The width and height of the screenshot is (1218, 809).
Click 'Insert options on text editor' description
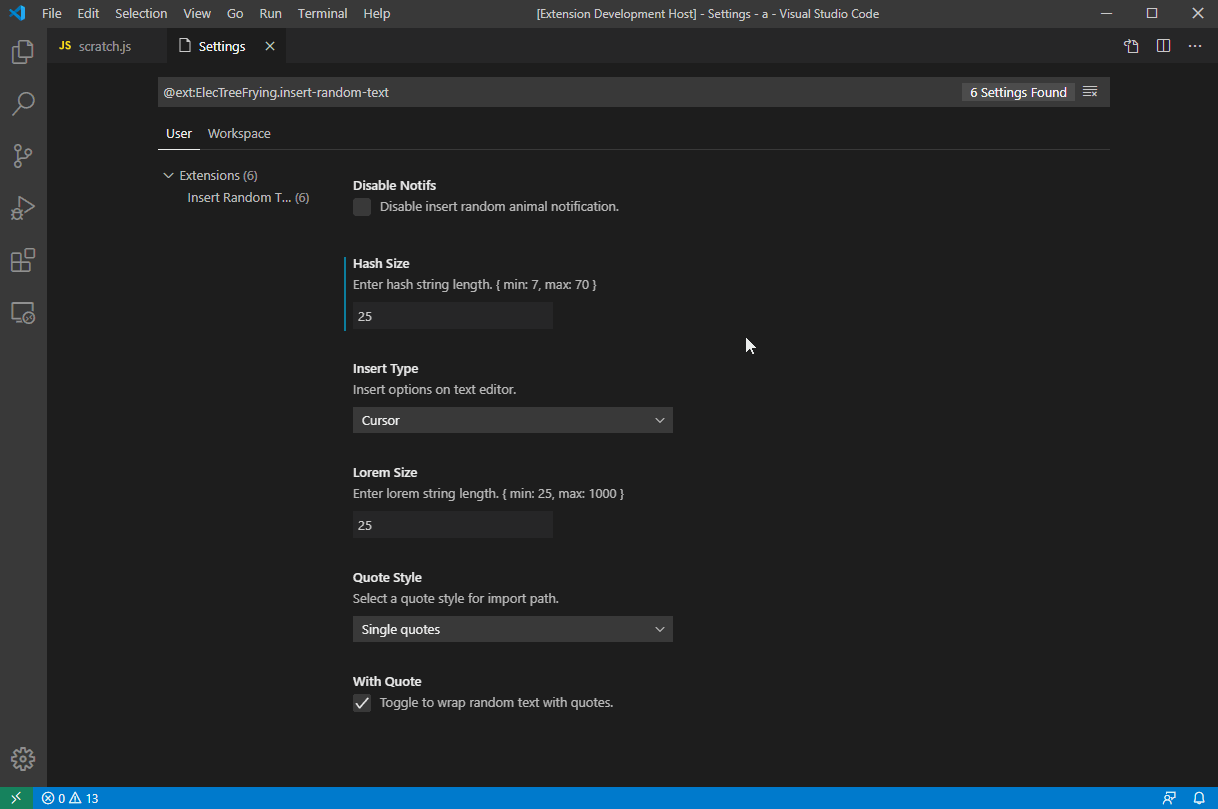click(x=434, y=390)
